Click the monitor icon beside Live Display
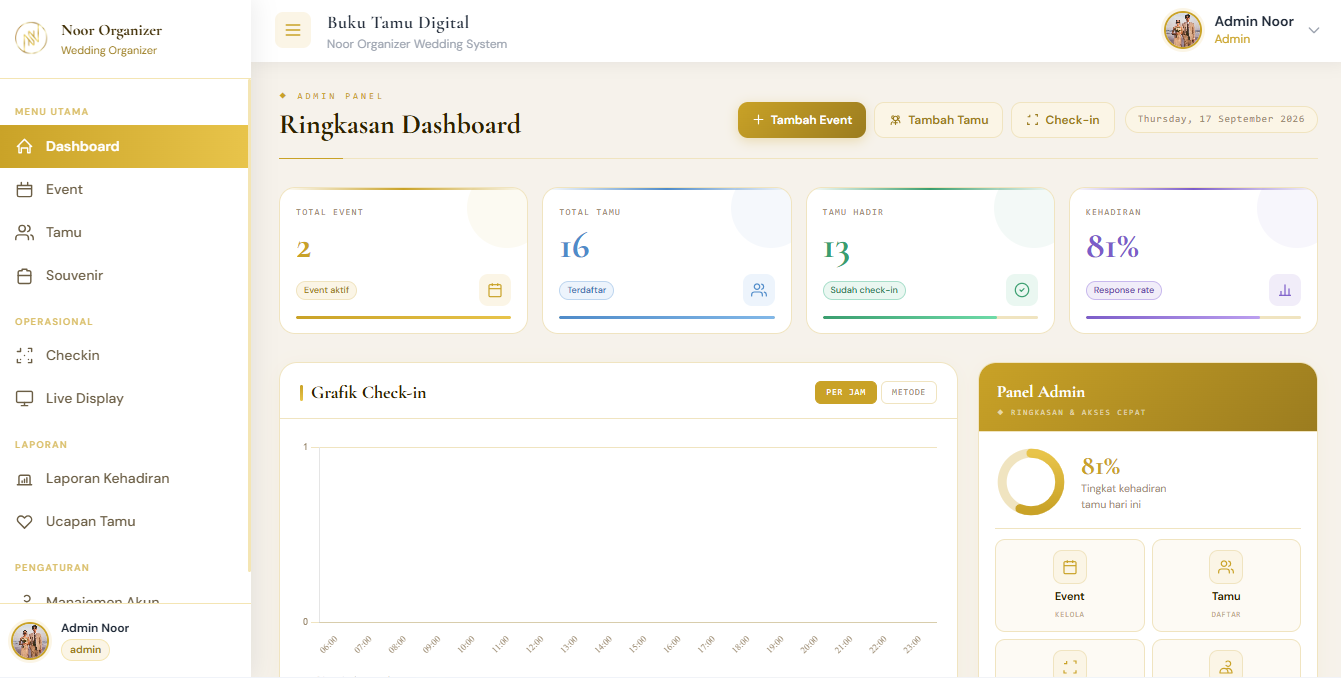 click(x=25, y=398)
